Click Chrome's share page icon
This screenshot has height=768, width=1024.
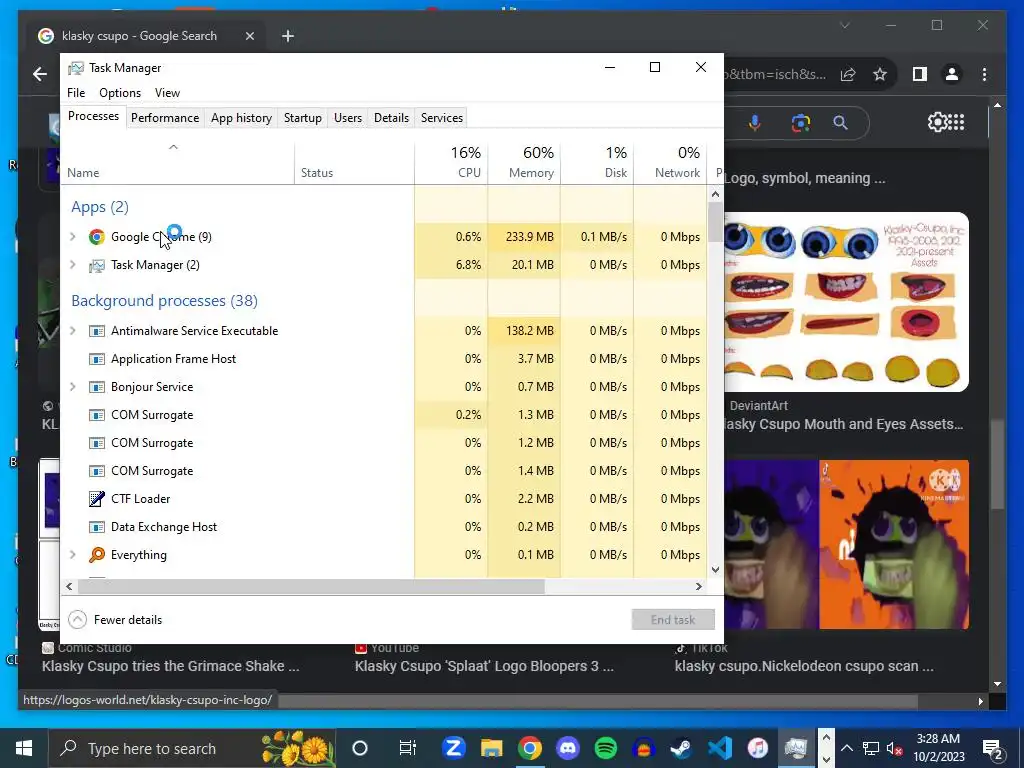click(x=848, y=74)
